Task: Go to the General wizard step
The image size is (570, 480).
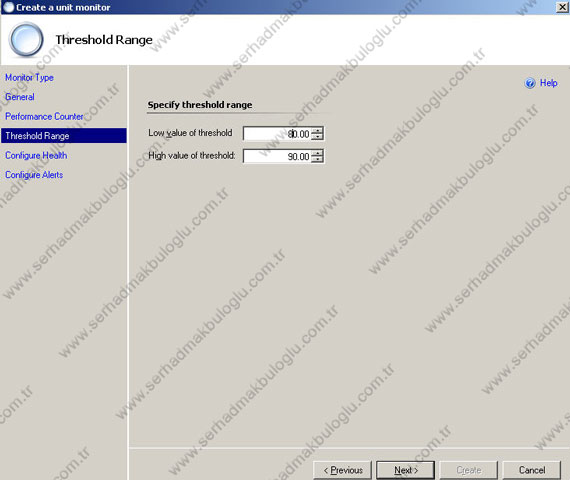Action: [x=20, y=97]
